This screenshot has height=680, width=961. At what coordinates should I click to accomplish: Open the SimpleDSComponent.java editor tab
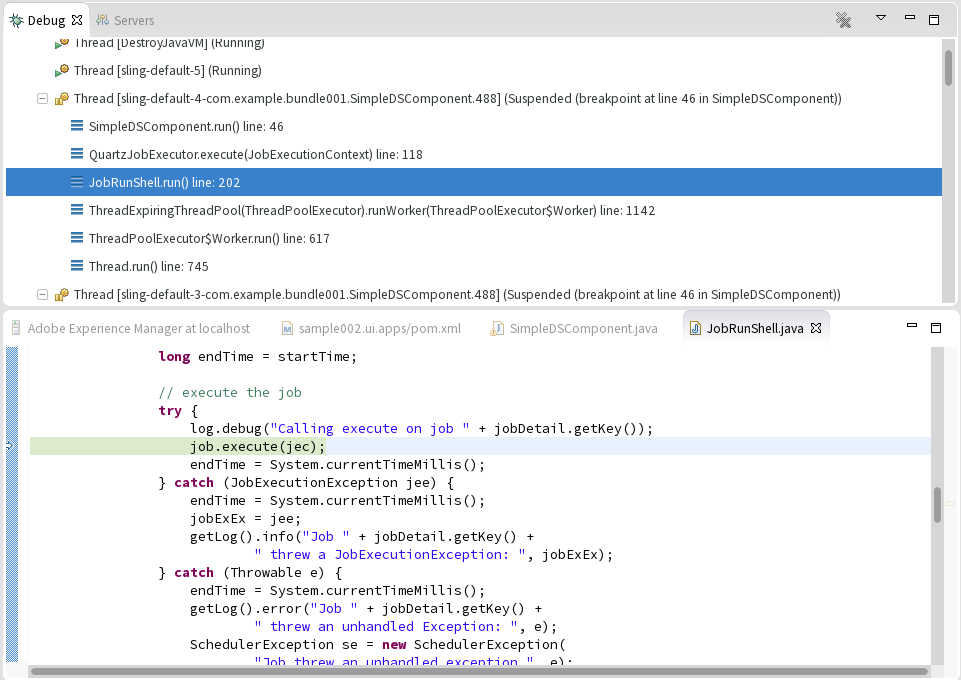coord(583,328)
